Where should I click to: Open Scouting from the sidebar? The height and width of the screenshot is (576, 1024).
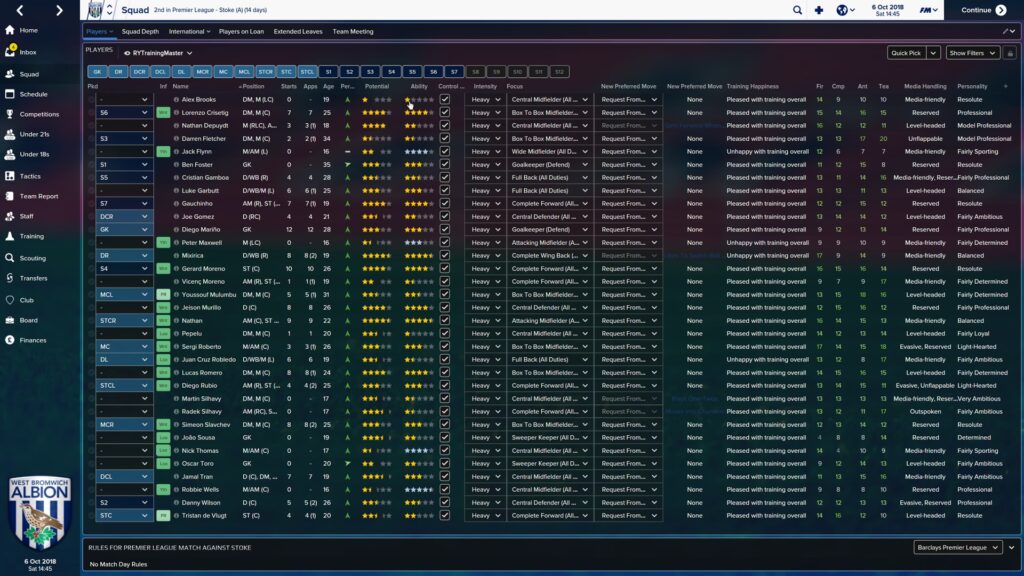coord(31,257)
